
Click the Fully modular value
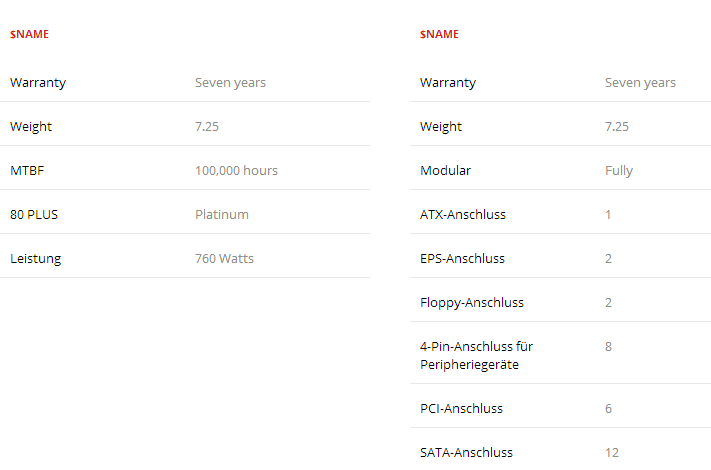point(618,171)
